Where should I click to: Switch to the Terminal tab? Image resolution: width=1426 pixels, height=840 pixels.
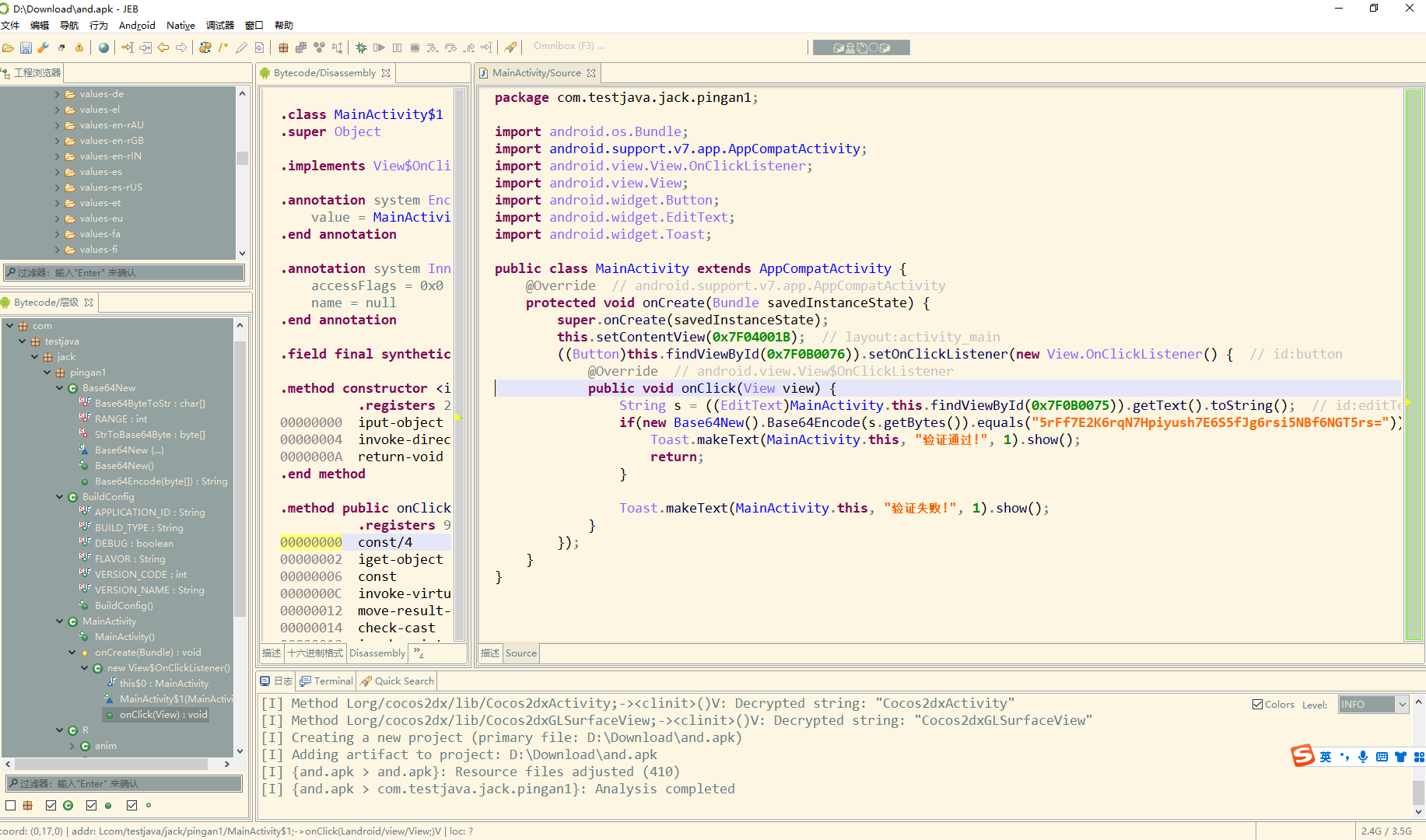coord(327,681)
